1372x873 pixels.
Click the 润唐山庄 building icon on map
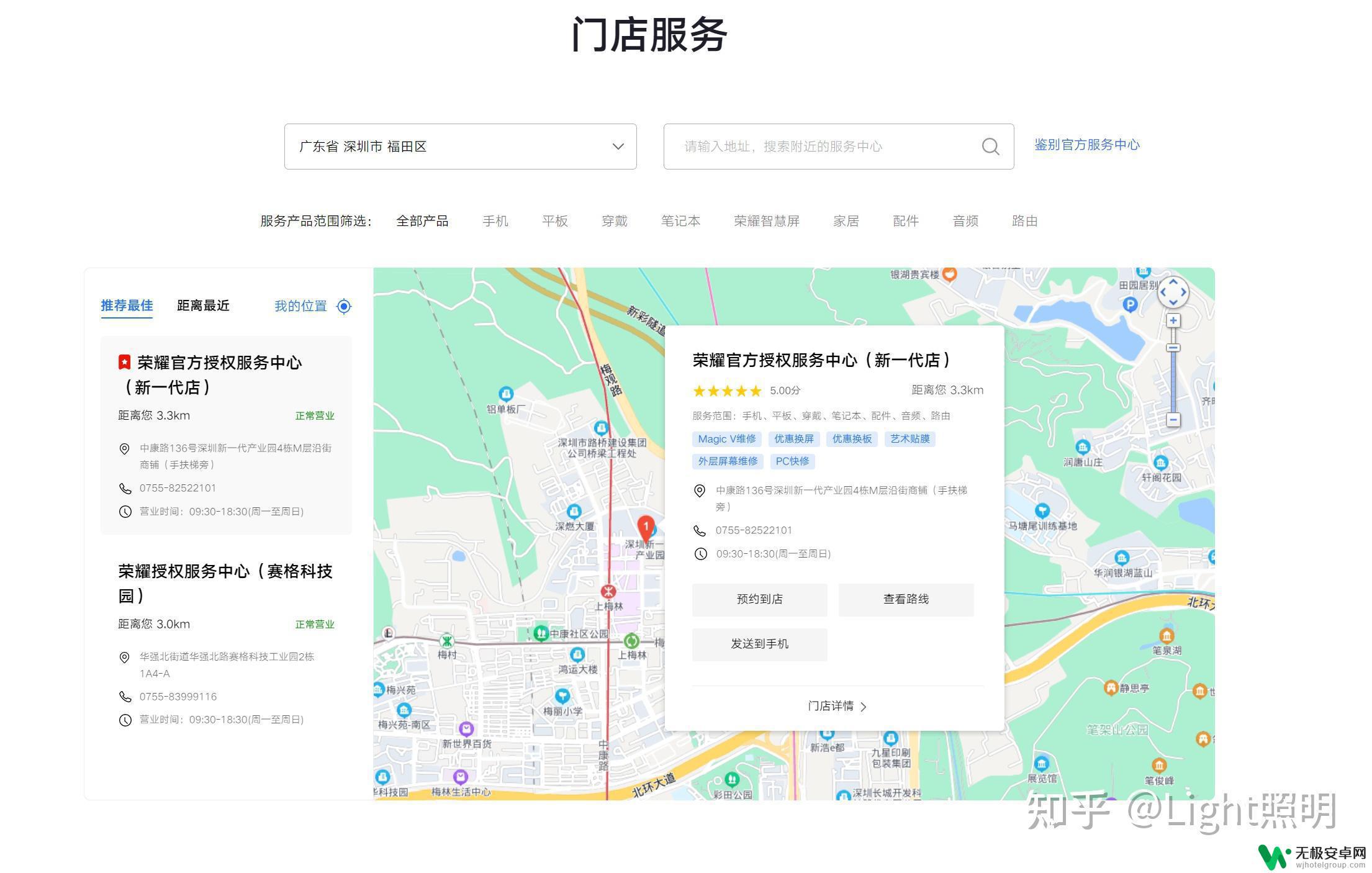tap(1083, 447)
